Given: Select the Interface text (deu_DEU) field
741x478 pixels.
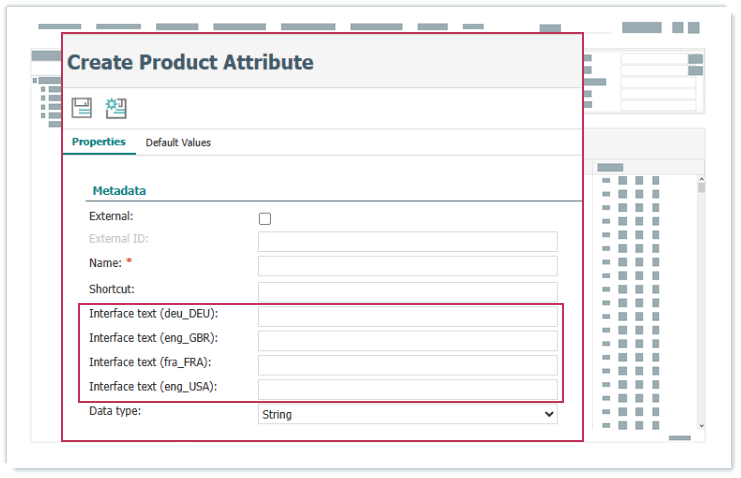Looking at the screenshot, I should click(x=407, y=316).
